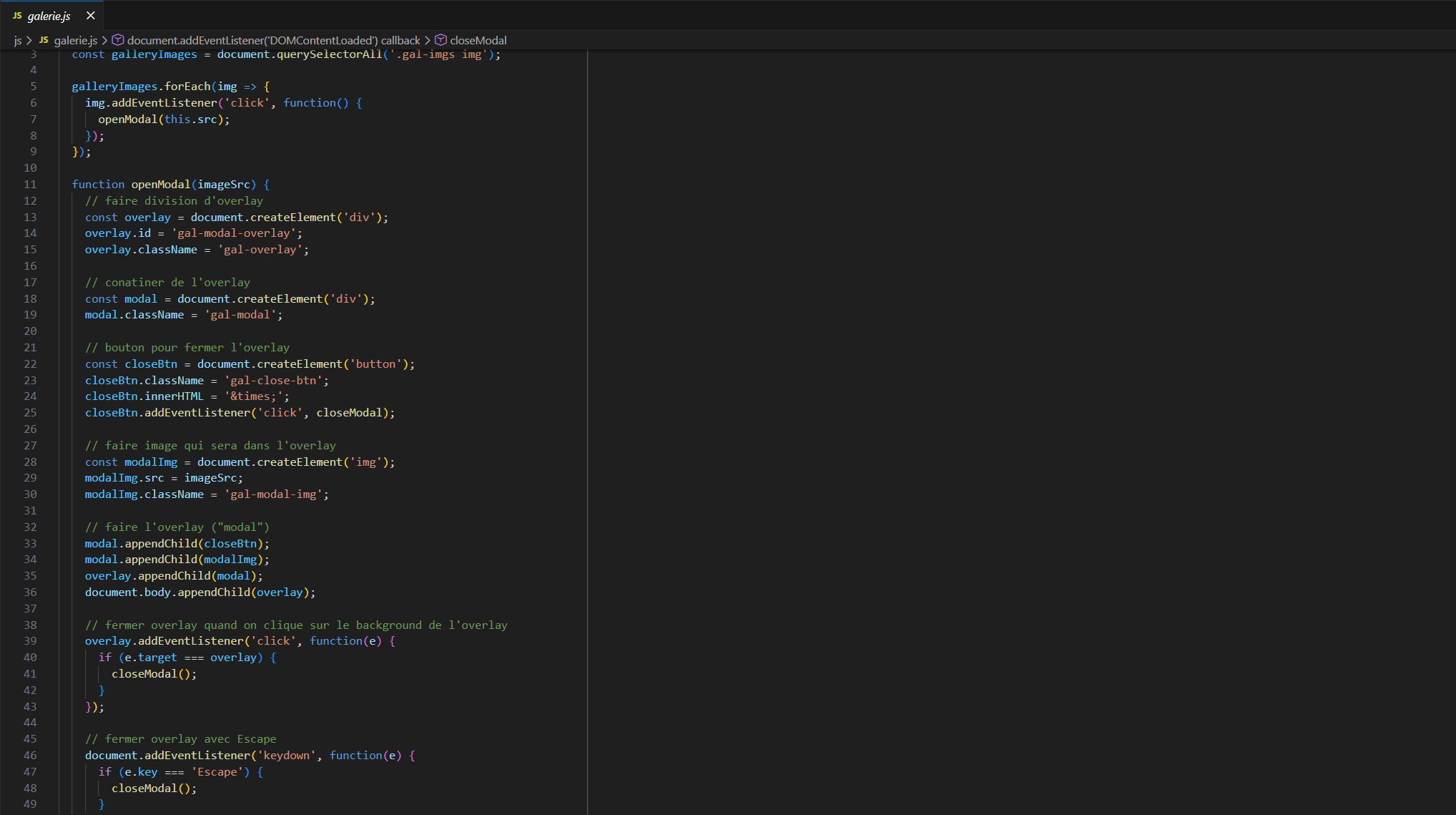Place cursor on the openModal function name

tap(160, 185)
